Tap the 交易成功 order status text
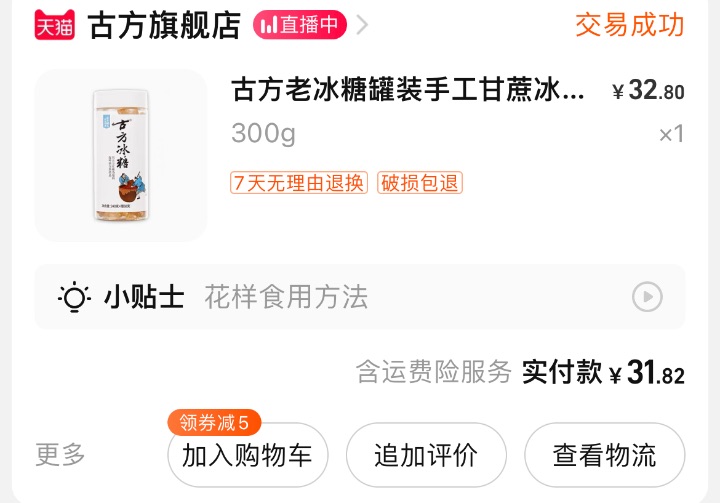 tap(630, 25)
